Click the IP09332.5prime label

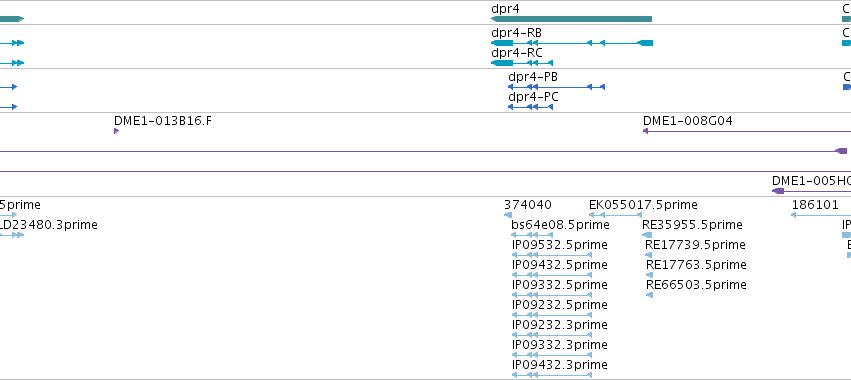[560, 285]
